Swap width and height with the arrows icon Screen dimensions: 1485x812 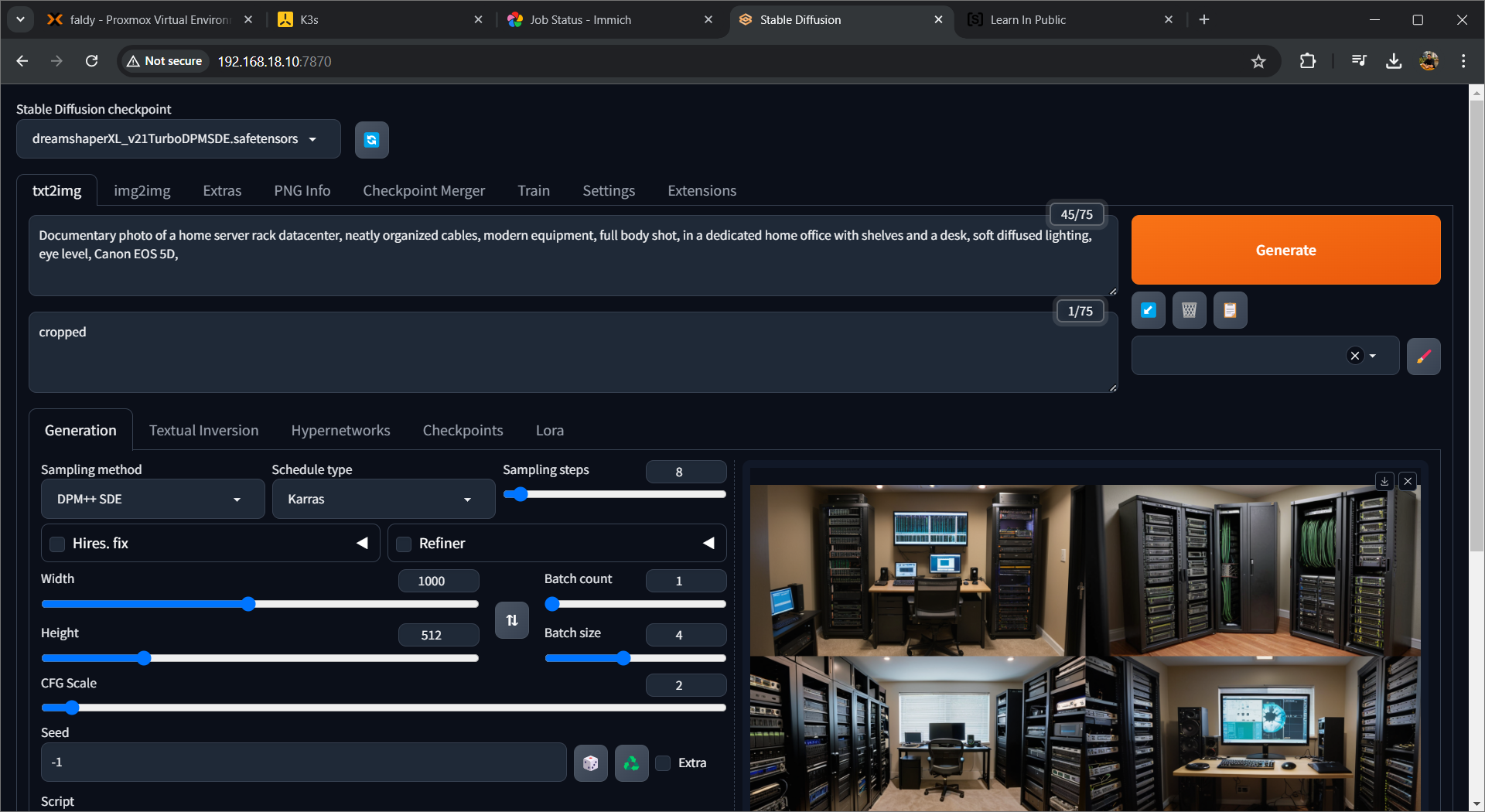[x=511, y=619]
